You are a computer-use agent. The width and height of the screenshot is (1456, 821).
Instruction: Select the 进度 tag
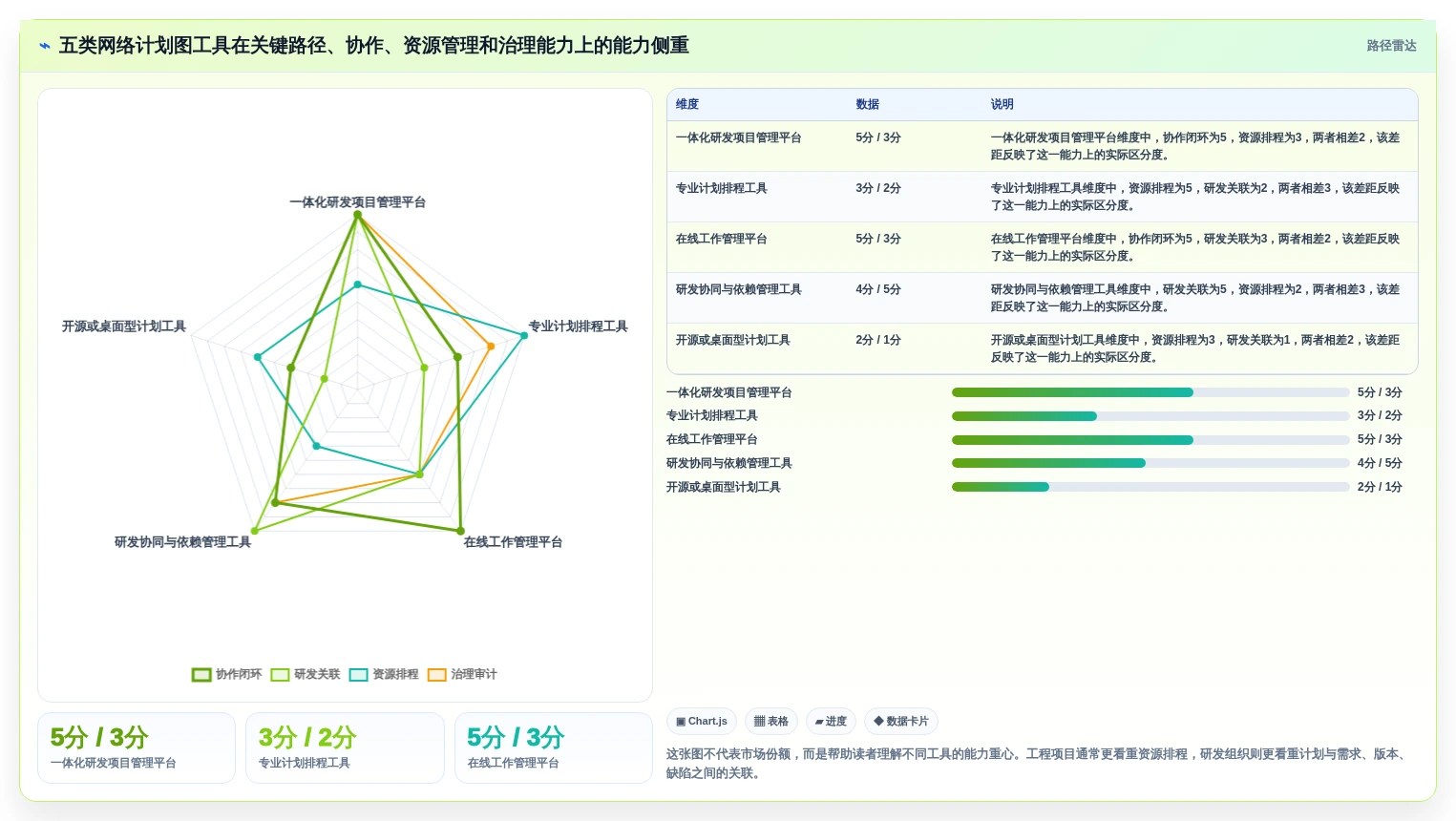[x=831, y=722]
